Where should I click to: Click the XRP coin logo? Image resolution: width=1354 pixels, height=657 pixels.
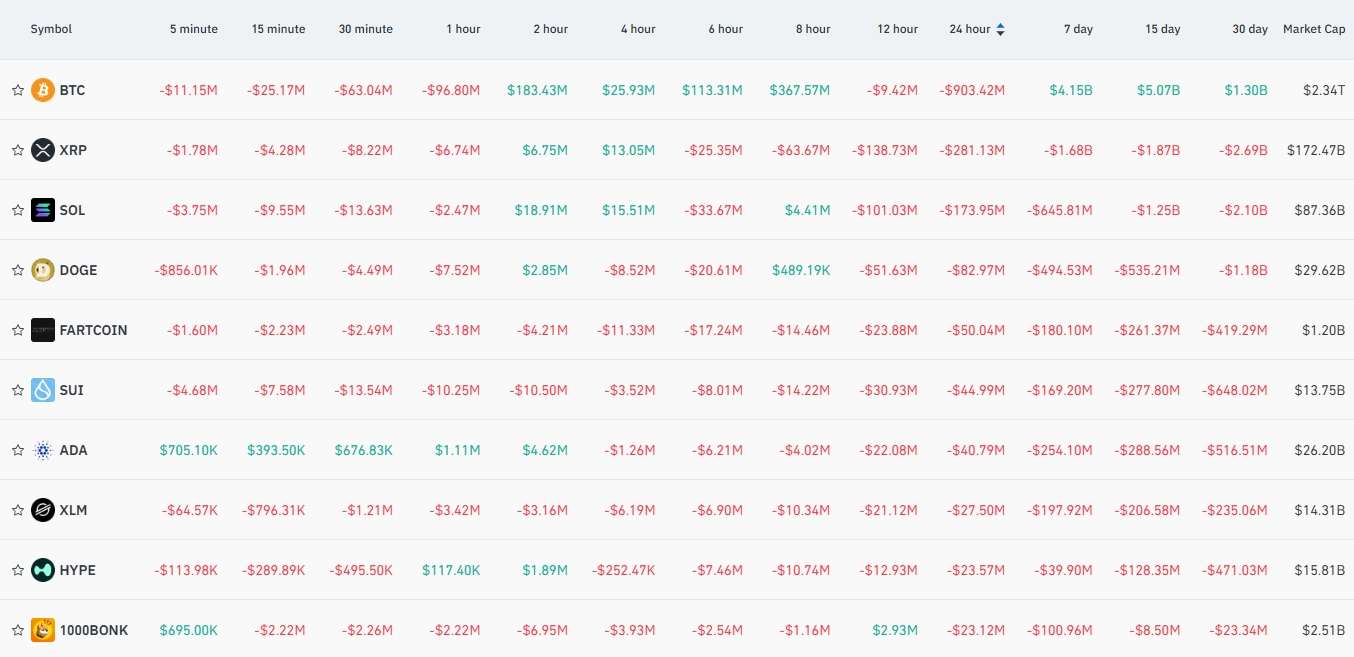tap(43, 150)
